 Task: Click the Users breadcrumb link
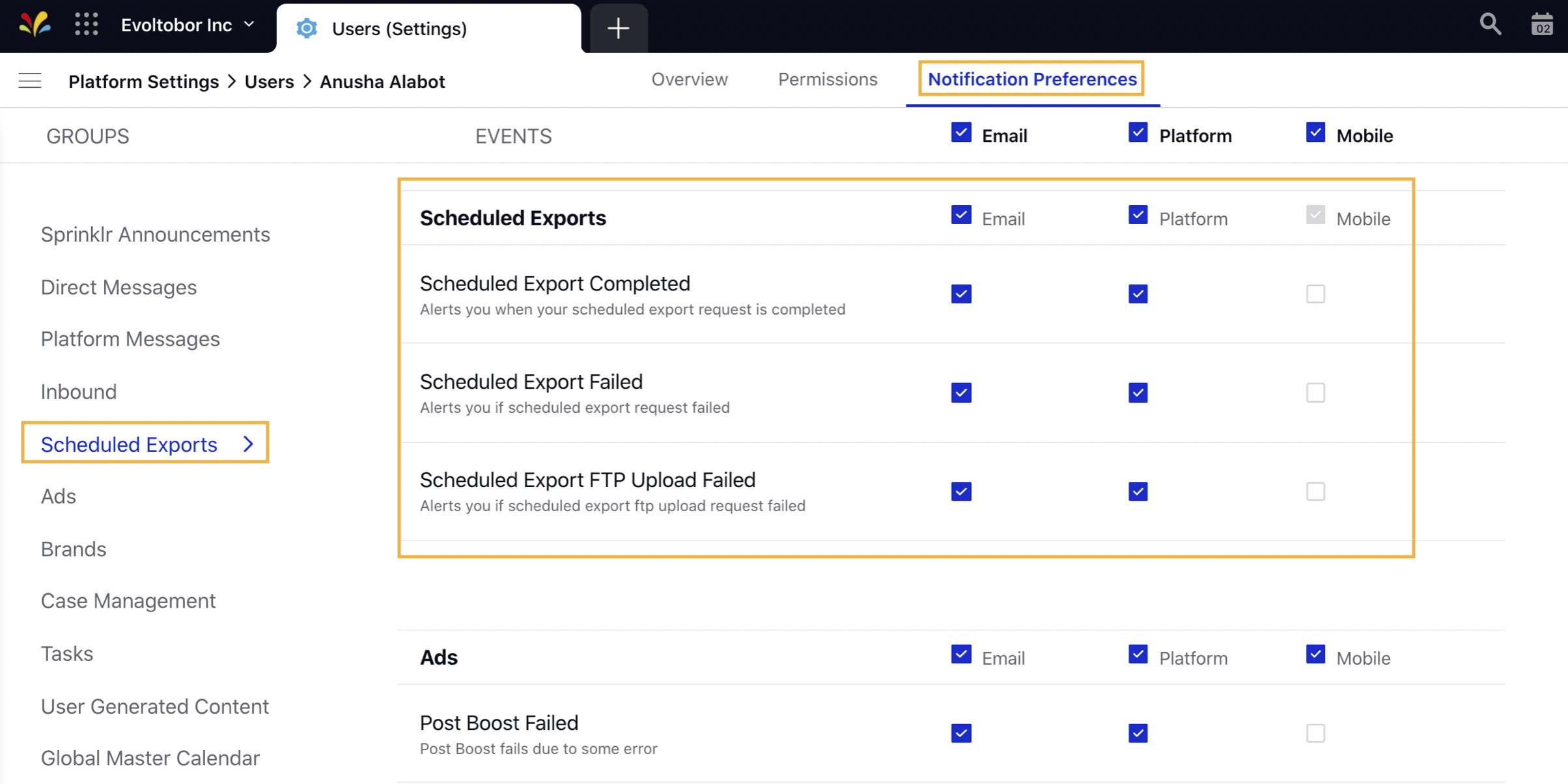(x=270, y=81)
